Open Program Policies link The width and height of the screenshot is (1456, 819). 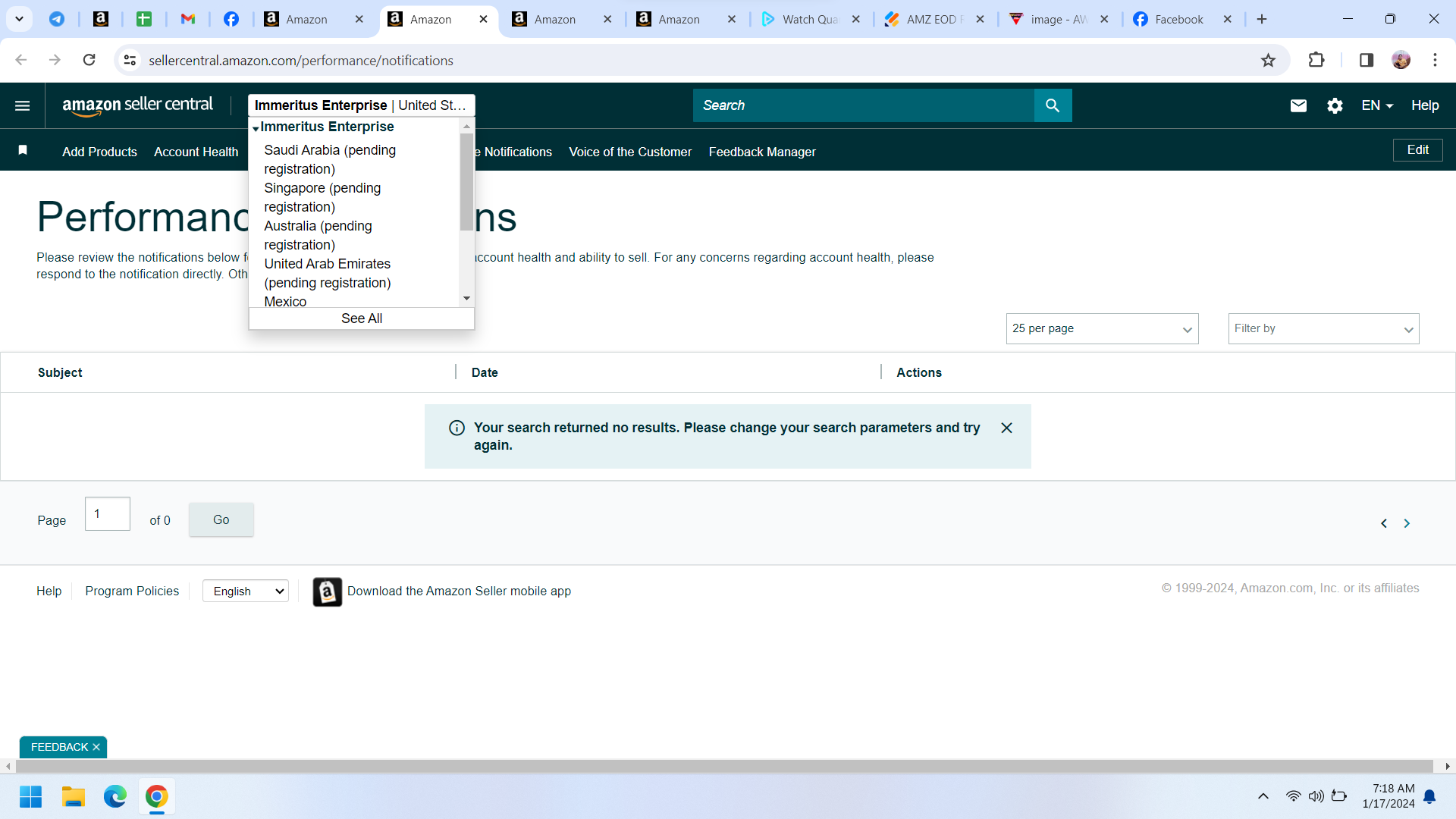(132, 591)
